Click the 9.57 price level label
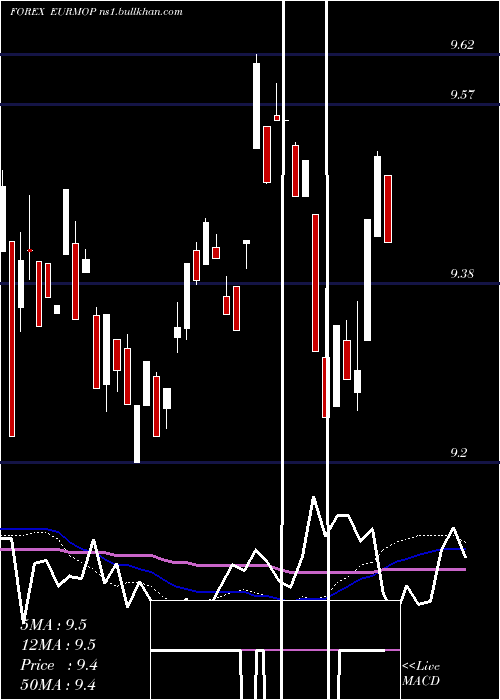Screen dimensions: 500x700 tap(462, 95)
